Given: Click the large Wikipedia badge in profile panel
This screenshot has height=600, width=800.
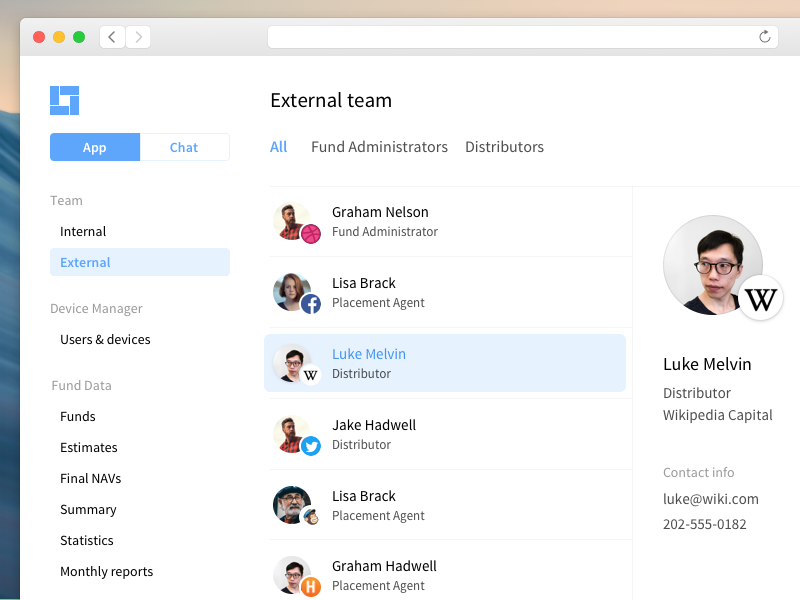Looking at the screenshot, I should point(761,298).
